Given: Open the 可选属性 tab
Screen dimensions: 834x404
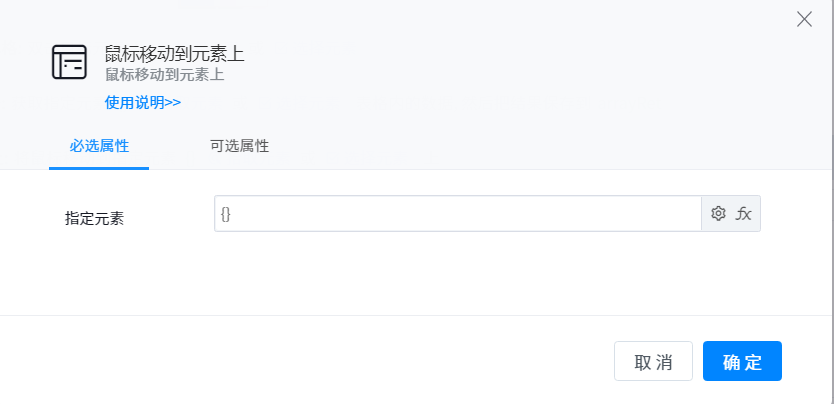Looking at the screenshot, I should 239,146.
